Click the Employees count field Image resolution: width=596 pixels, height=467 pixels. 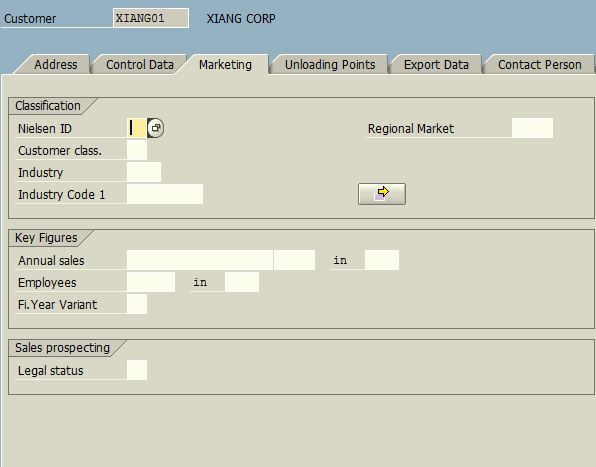[151, 282]
